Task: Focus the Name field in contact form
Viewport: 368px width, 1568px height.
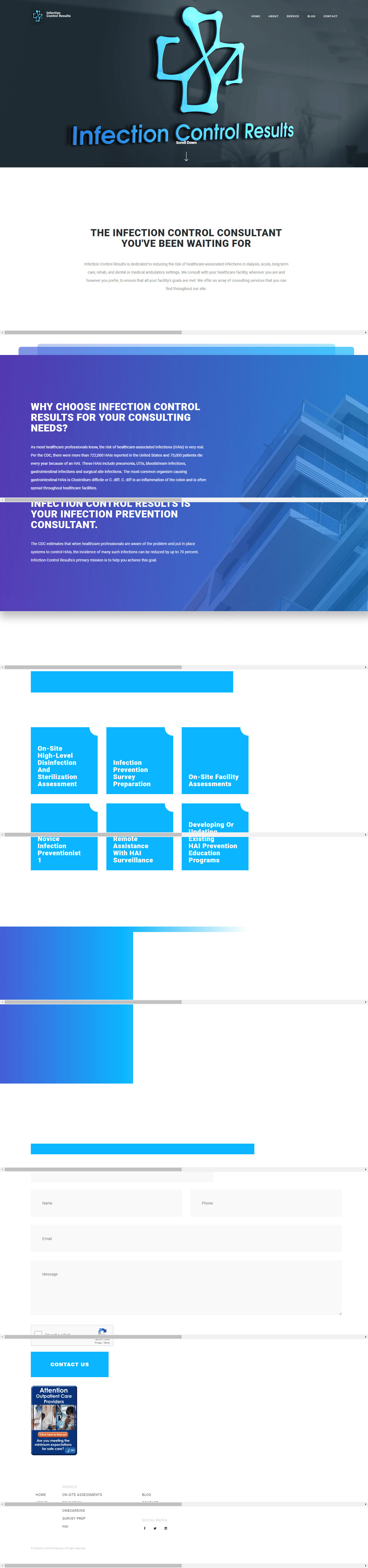Action: 106,1203
